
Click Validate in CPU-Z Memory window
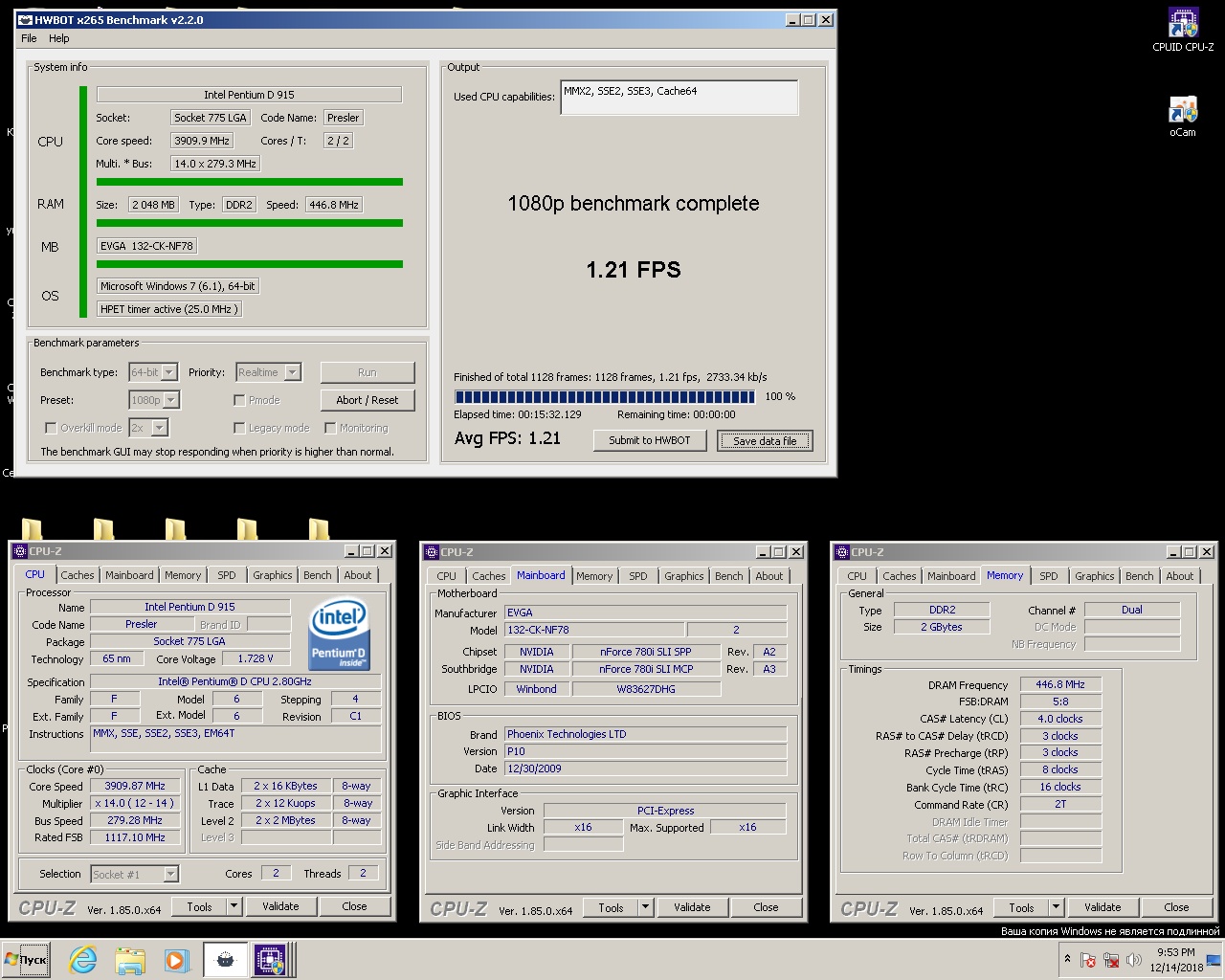pyautogui.click(x=1102, y=907)
